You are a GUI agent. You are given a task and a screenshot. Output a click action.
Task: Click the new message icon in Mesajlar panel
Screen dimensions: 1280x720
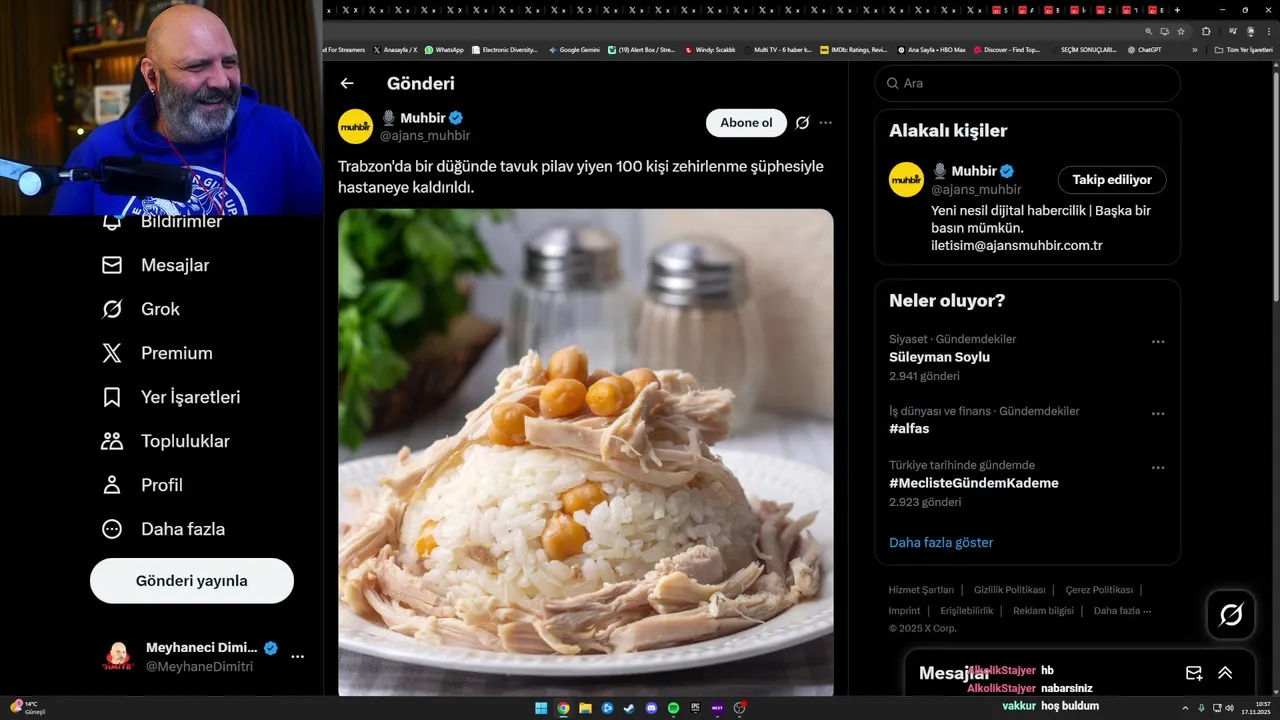click(1194, 673)
